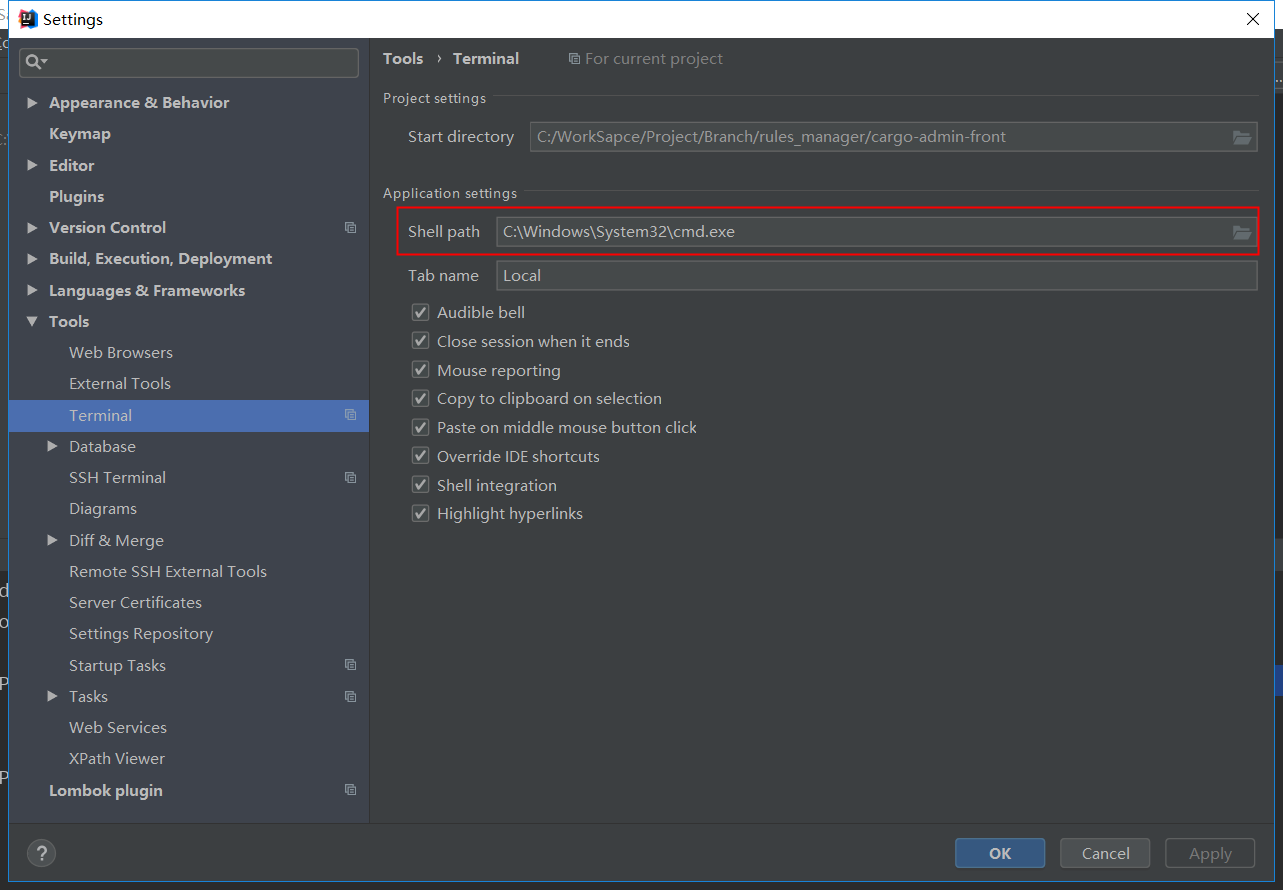Toggle the Audible bell checkbox
Screen dimensions: 1283x890
pos(420,312)
